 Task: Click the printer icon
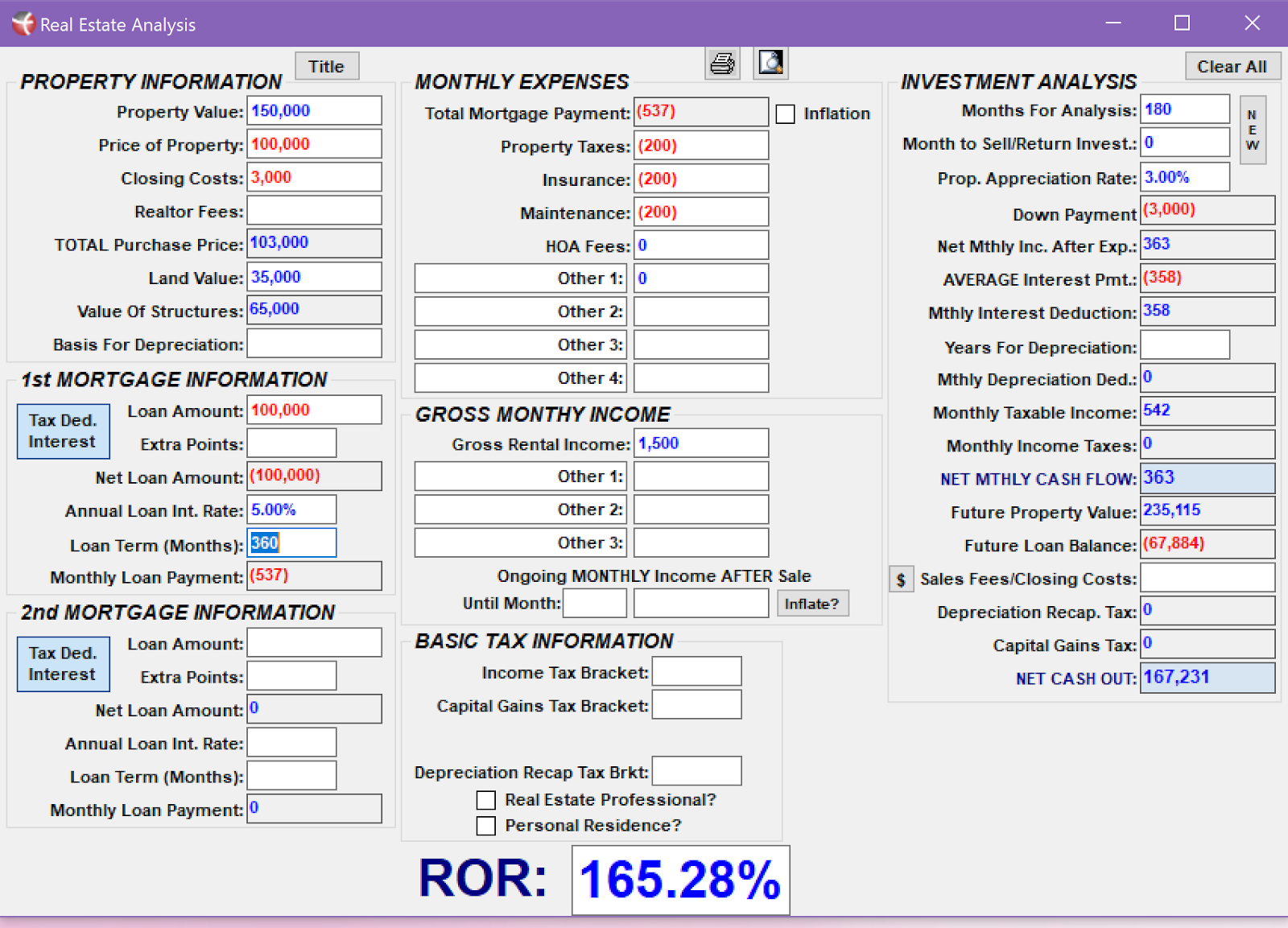[722, 63]
